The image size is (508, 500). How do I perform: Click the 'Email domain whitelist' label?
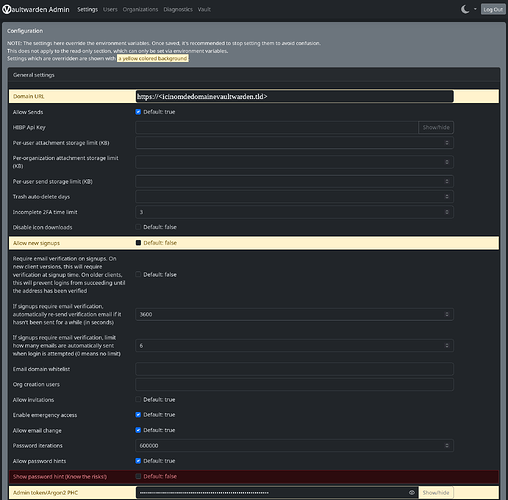point(41,369)
